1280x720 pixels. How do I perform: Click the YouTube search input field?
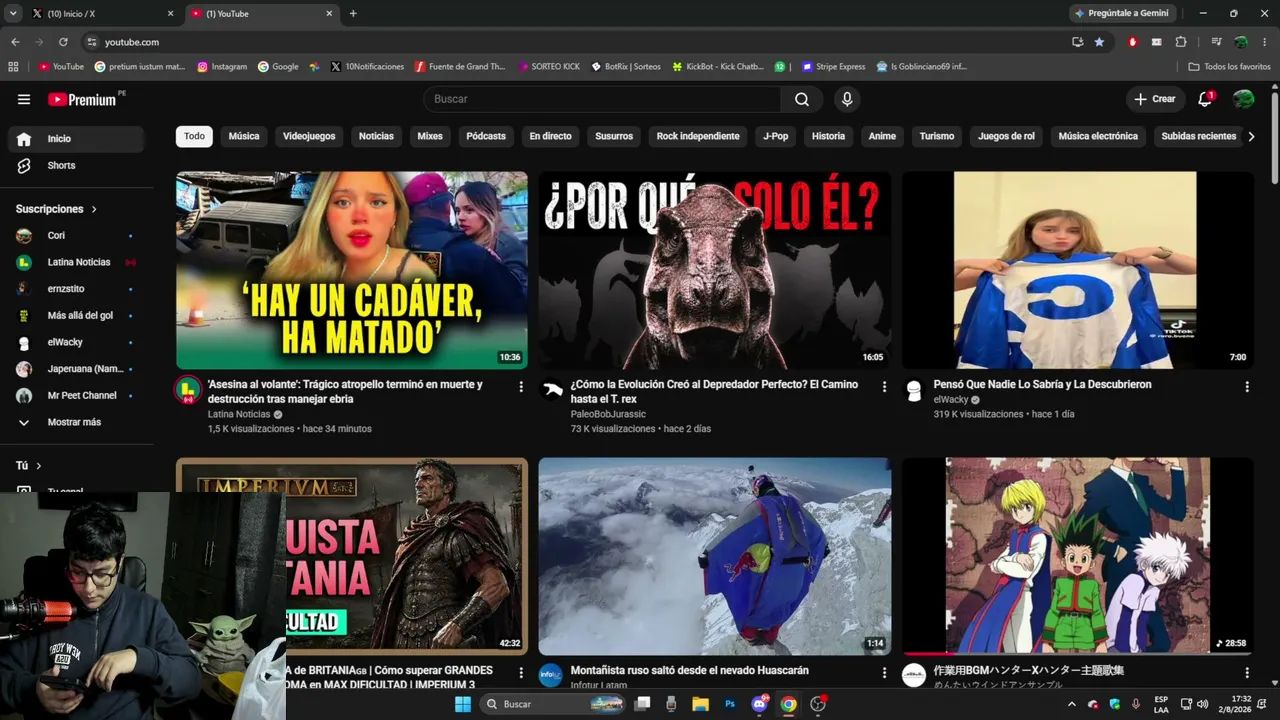[x=602, y=99]
